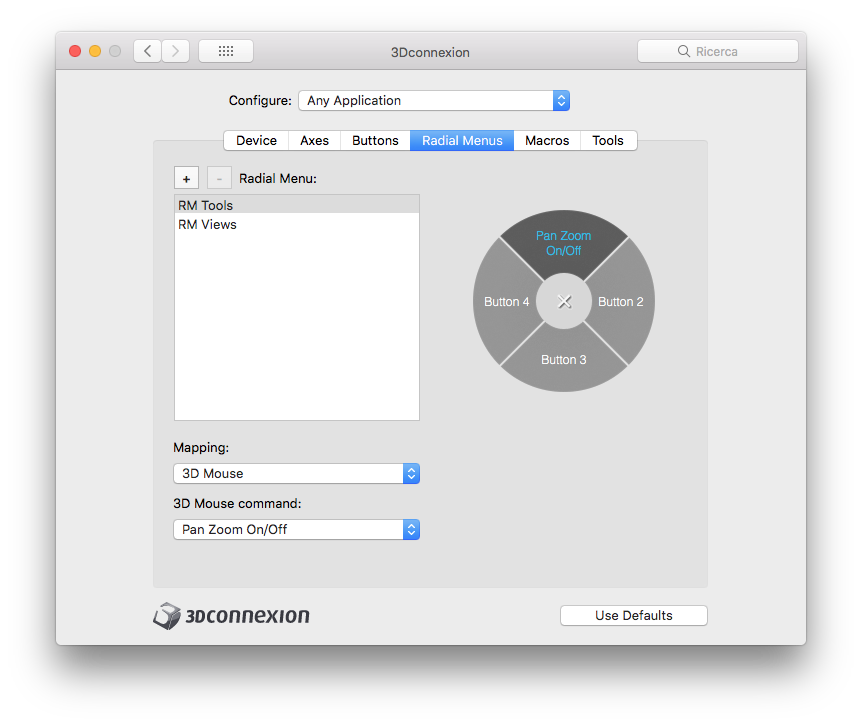Select the Radial Menus tab

coord(462,141)
